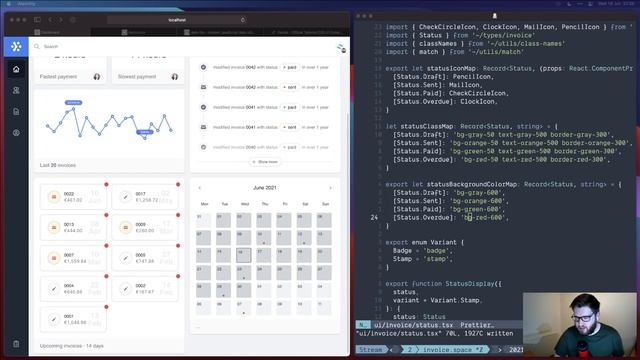Click the 'June 2021' calendar heading
The width and height of the screenshot is (640, 360).
pyautogui.click(x=264, y=188)
